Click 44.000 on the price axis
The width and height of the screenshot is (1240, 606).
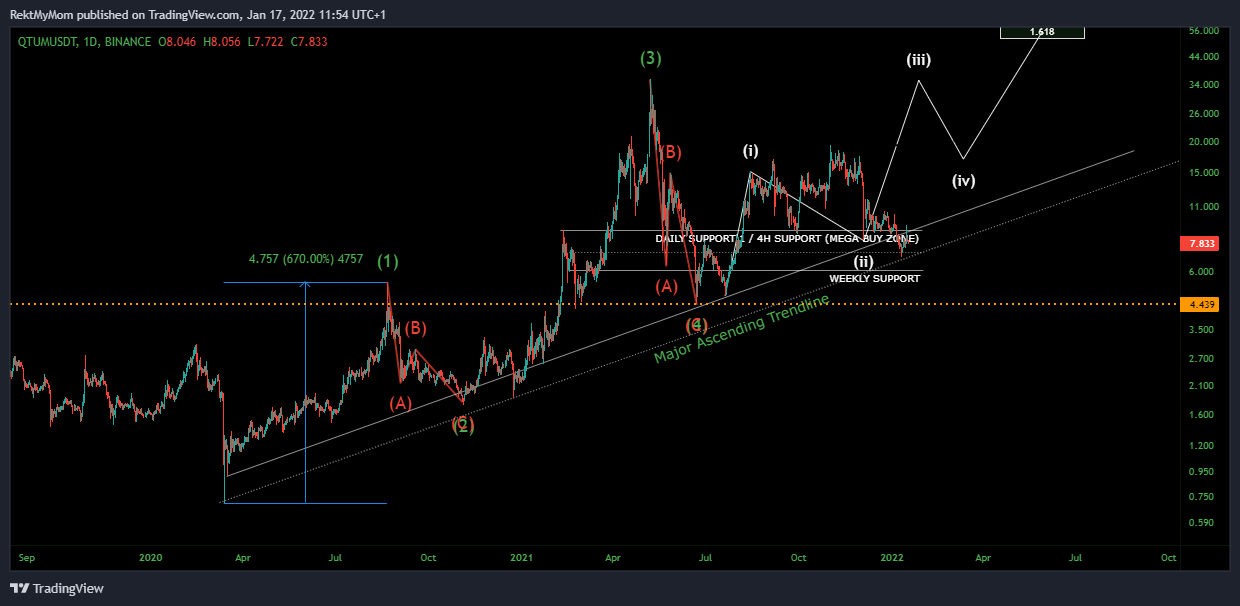(1203, 56)
